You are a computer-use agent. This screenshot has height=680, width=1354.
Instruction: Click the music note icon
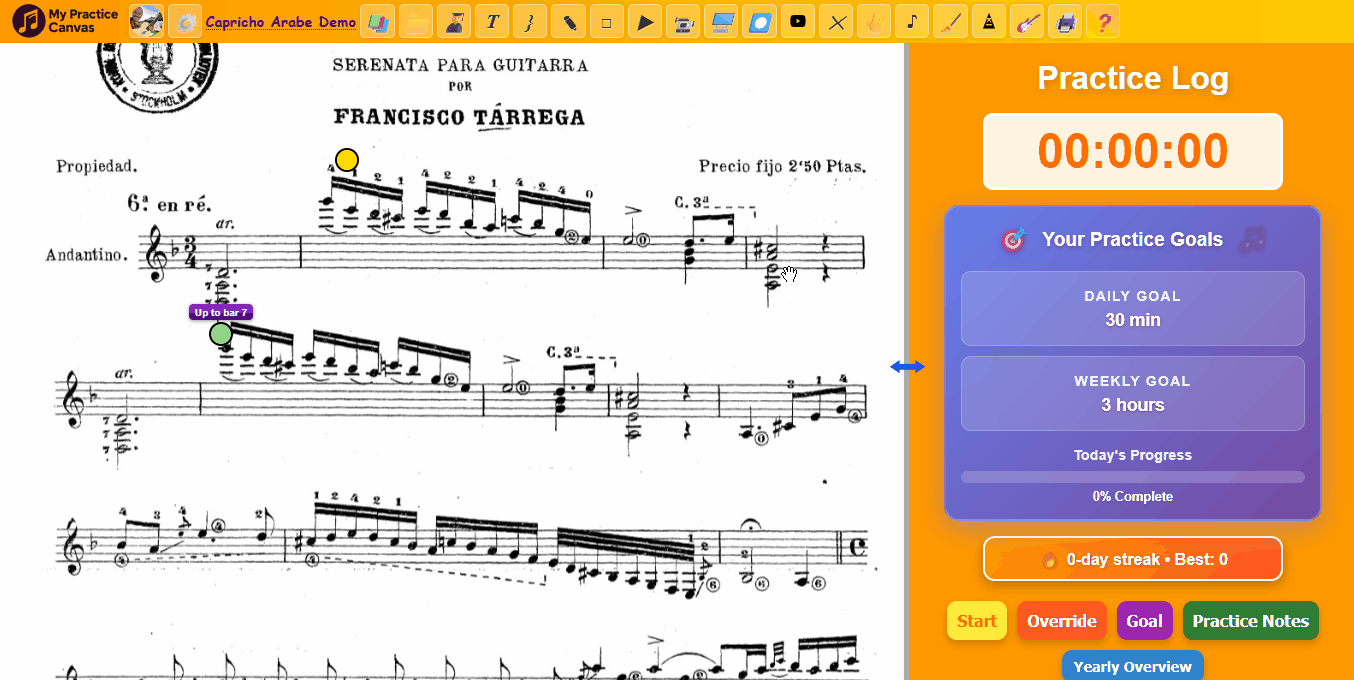pyautogui.click(x=911, y=21)
